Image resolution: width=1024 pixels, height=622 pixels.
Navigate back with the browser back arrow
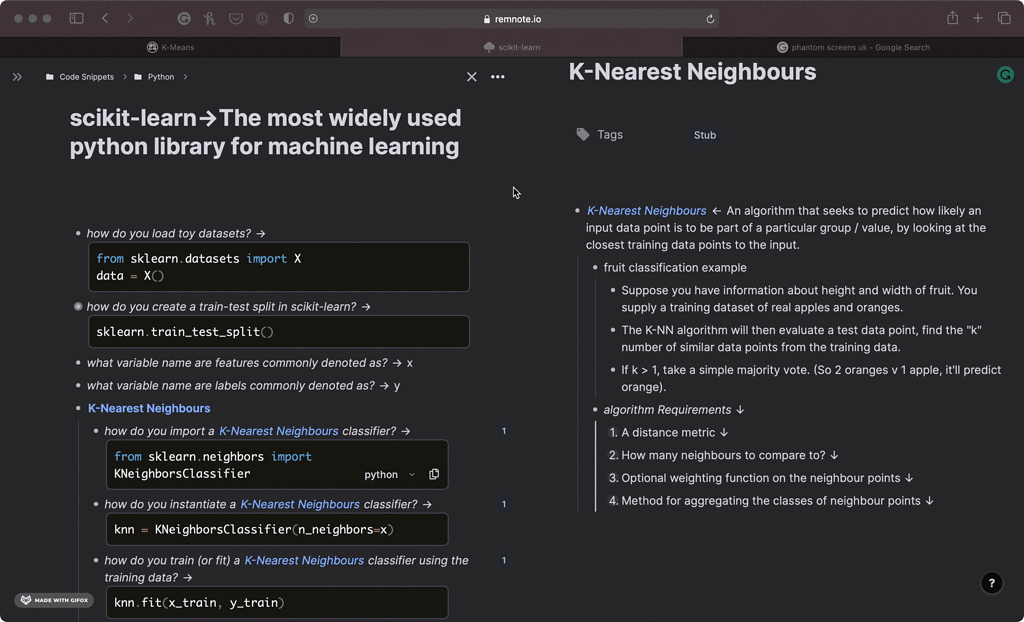click(104, 18)
